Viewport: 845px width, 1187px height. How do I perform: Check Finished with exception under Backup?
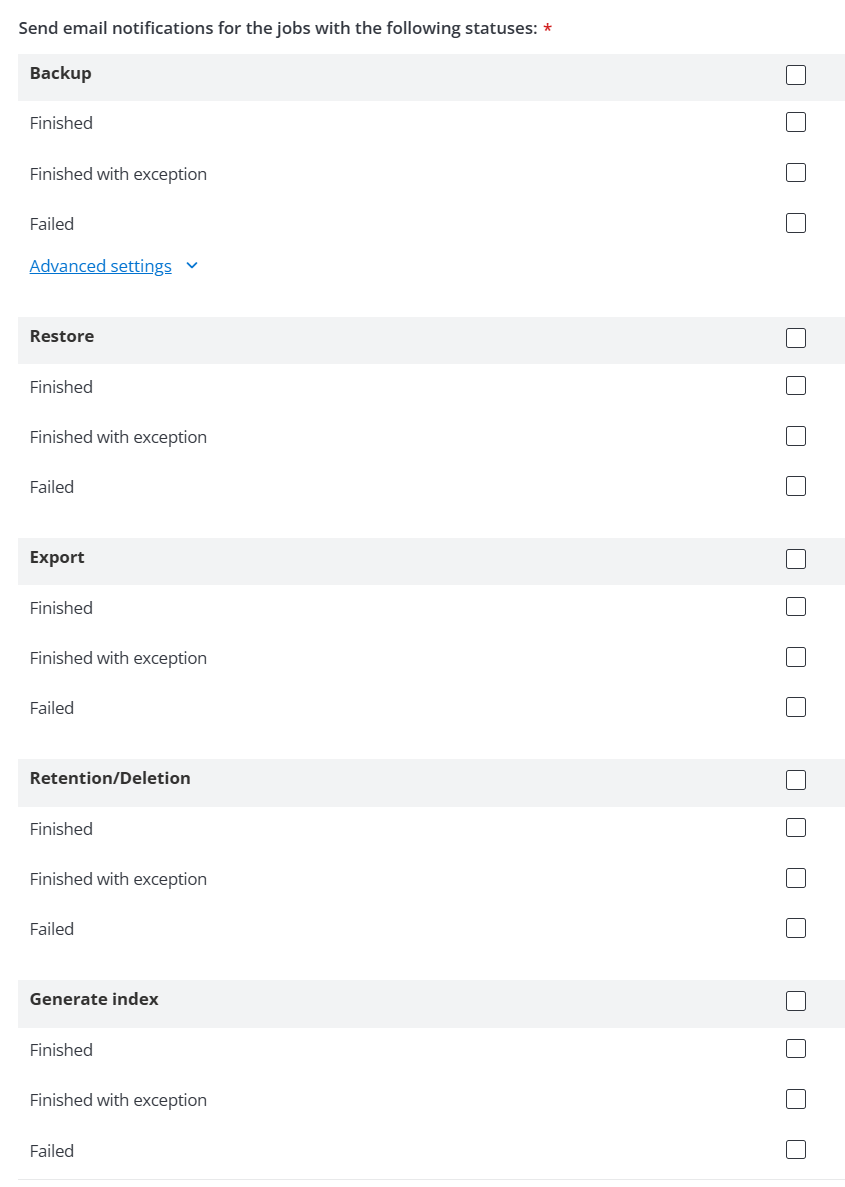(795, 172)
